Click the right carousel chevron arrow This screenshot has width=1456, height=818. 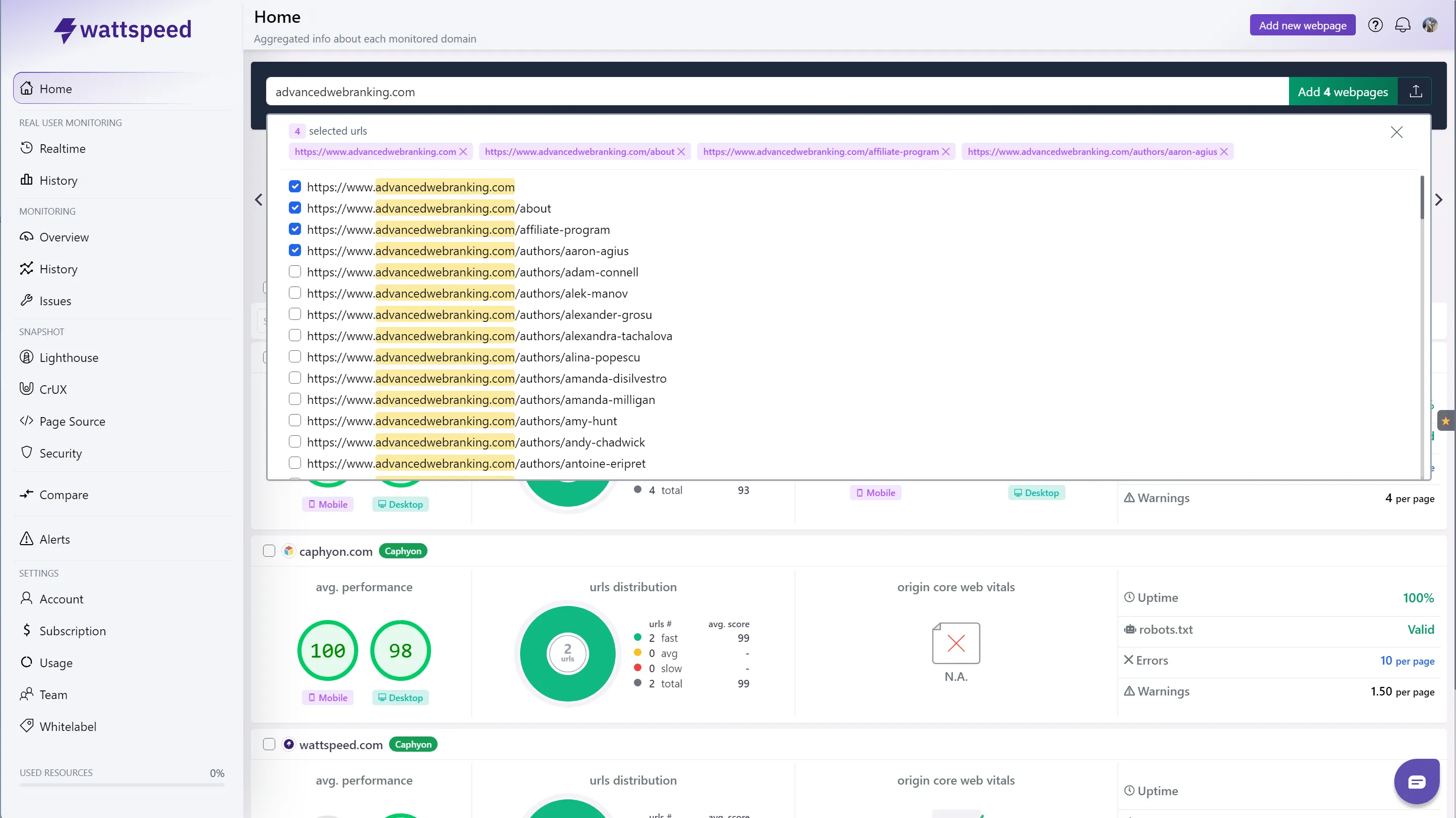(x=1438, y=200)
